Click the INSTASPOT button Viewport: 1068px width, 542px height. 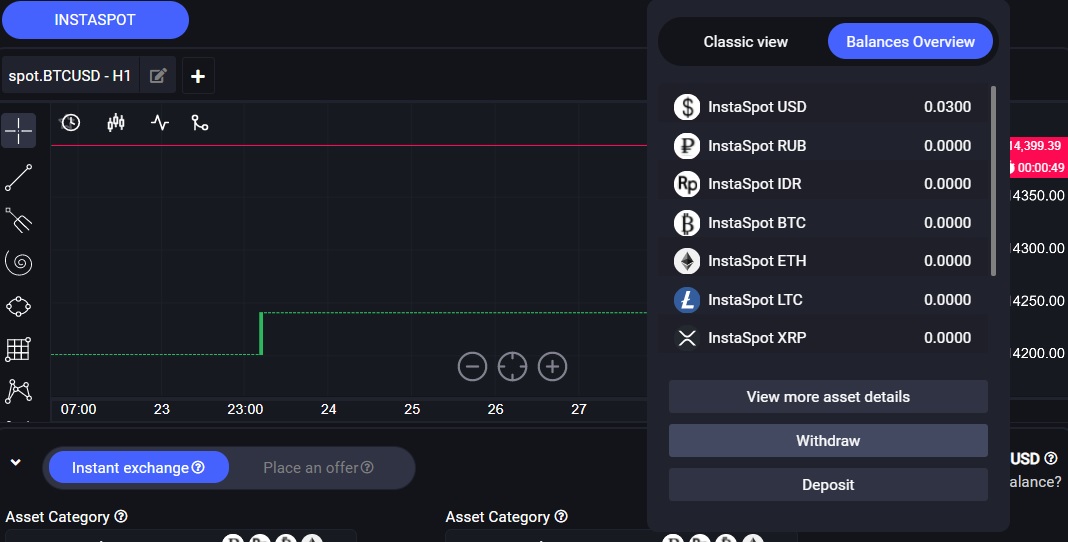point(95,20)
